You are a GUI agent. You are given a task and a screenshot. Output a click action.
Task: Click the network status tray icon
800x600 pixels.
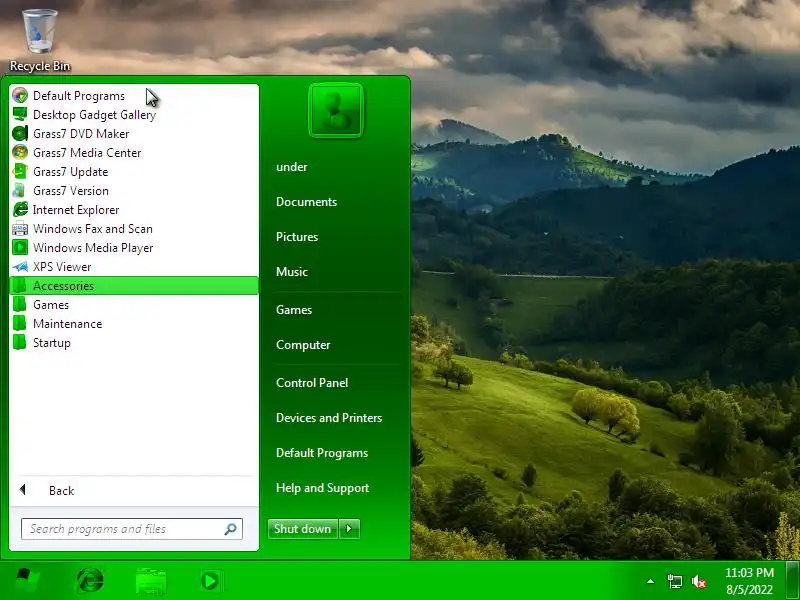pyautogui.click(x=674, y=581)
